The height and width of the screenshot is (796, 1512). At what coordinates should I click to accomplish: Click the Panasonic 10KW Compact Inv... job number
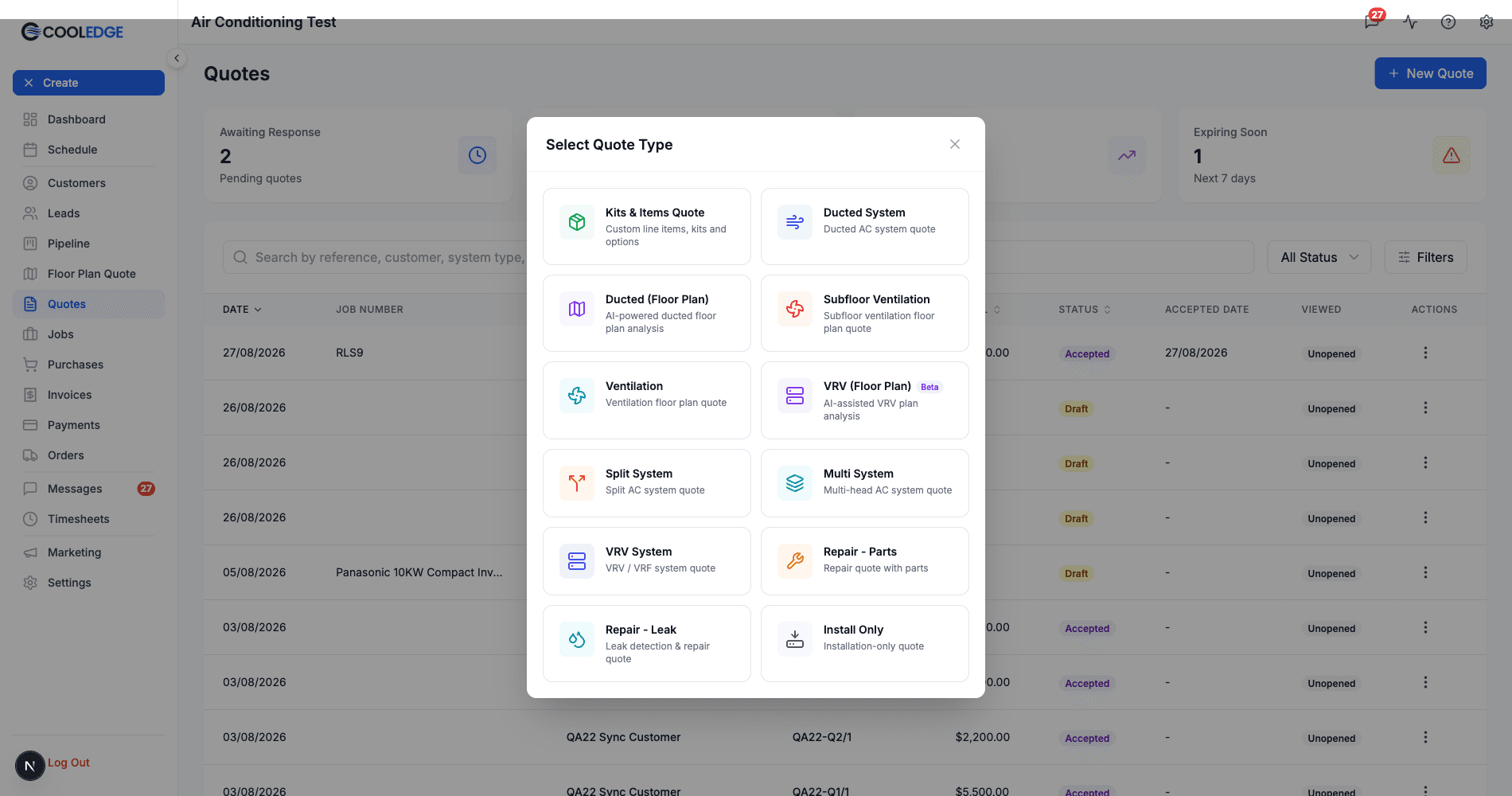(419, 572)
